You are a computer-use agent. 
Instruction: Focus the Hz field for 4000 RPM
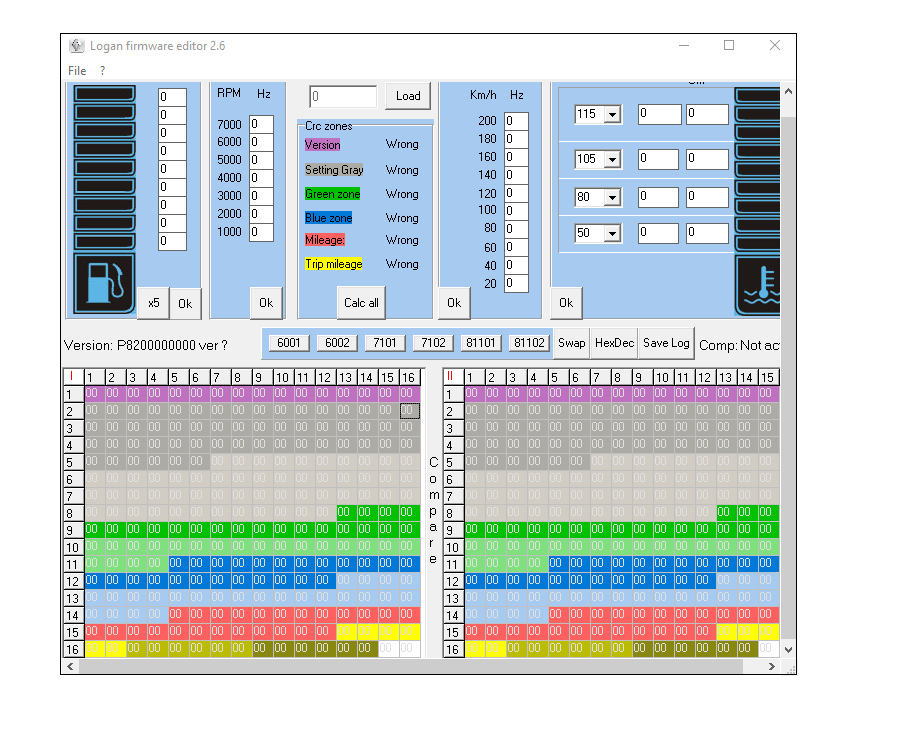coord(261,178)
